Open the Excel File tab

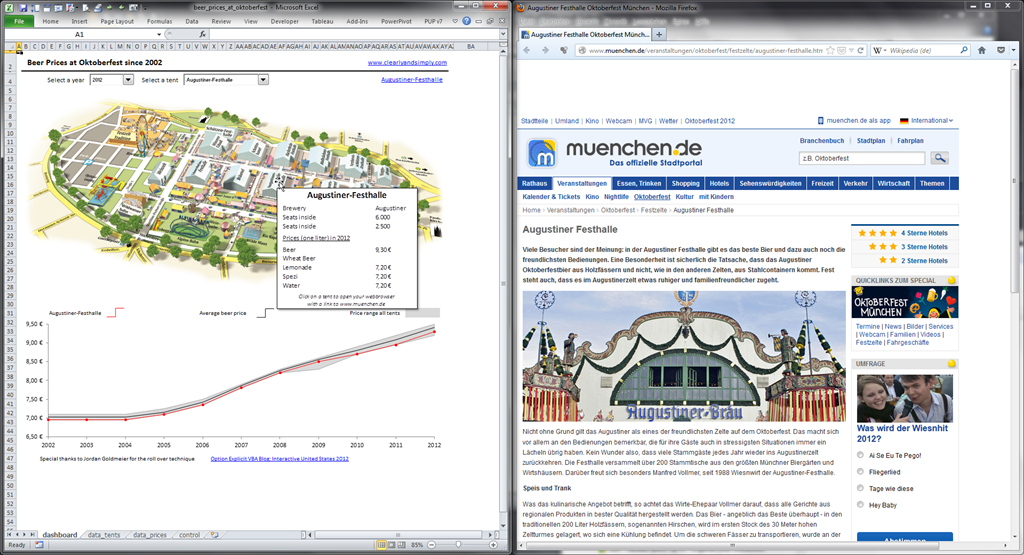point(19,21)
